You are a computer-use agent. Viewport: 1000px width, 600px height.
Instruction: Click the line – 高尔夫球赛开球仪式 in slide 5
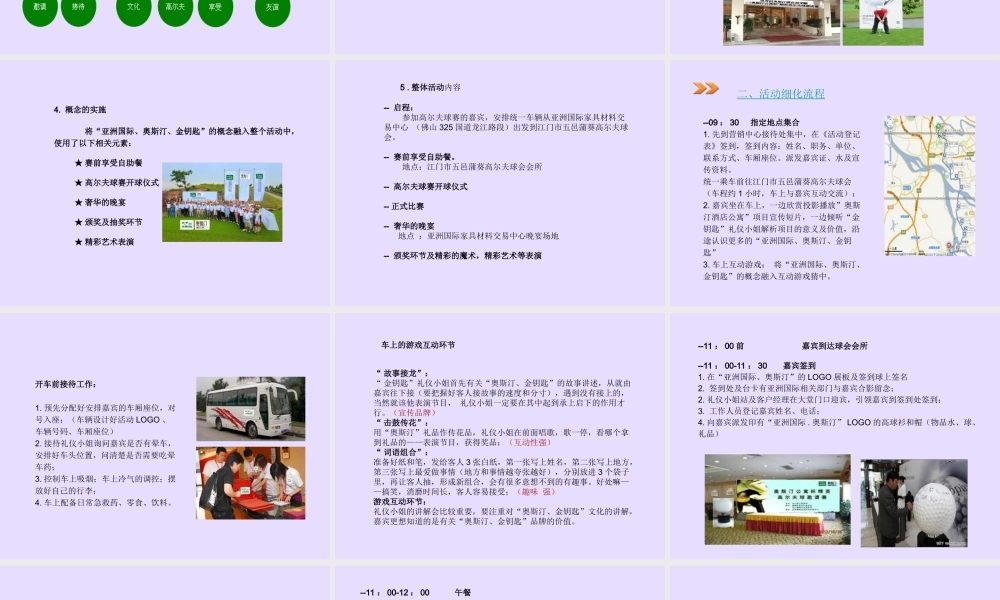[425, 187]
